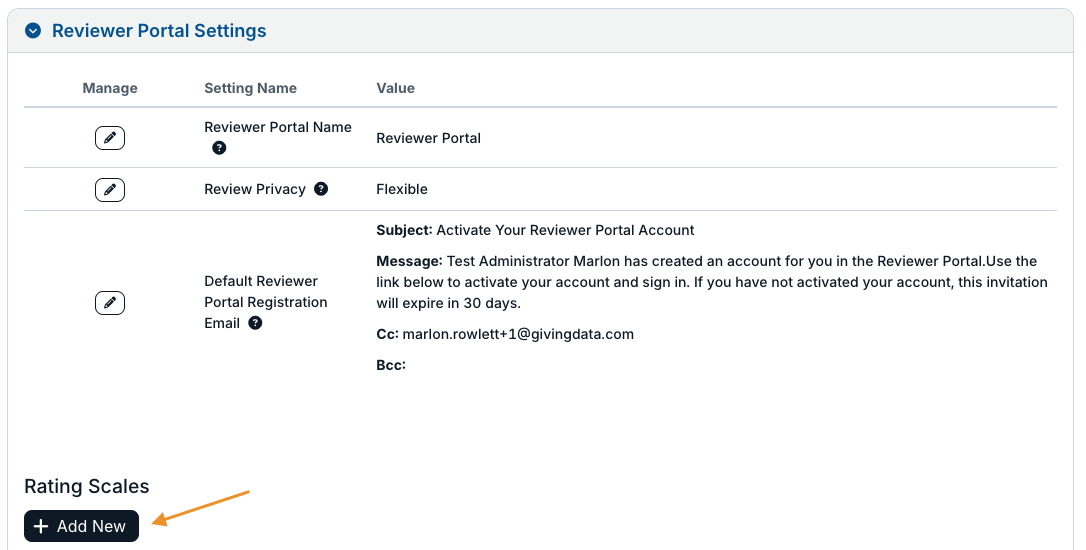Edit the Reviewer Portal Name setting
The width and height of the screenshot is (1086, 550).
110,138
